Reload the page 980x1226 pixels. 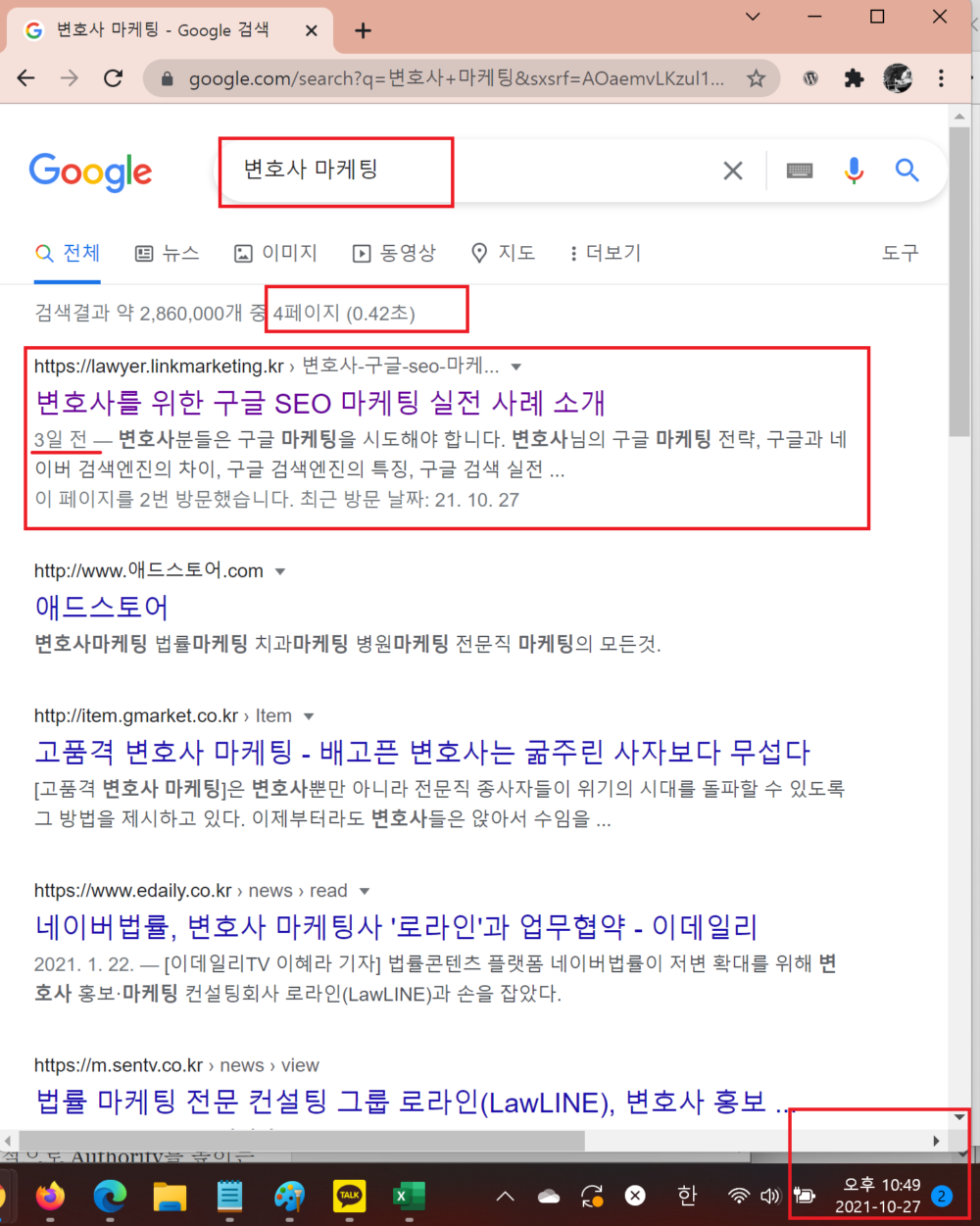pos(114,78)
